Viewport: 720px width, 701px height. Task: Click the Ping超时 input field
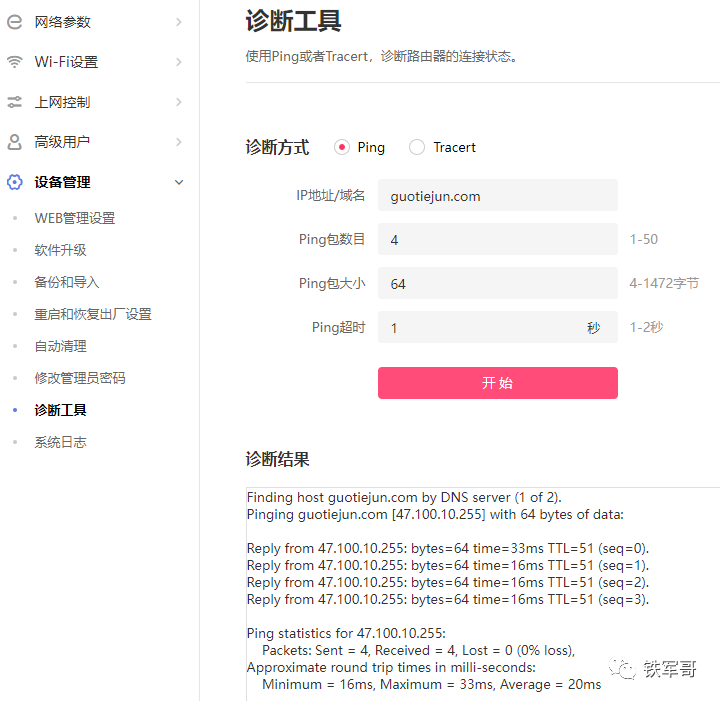[480, 327]
